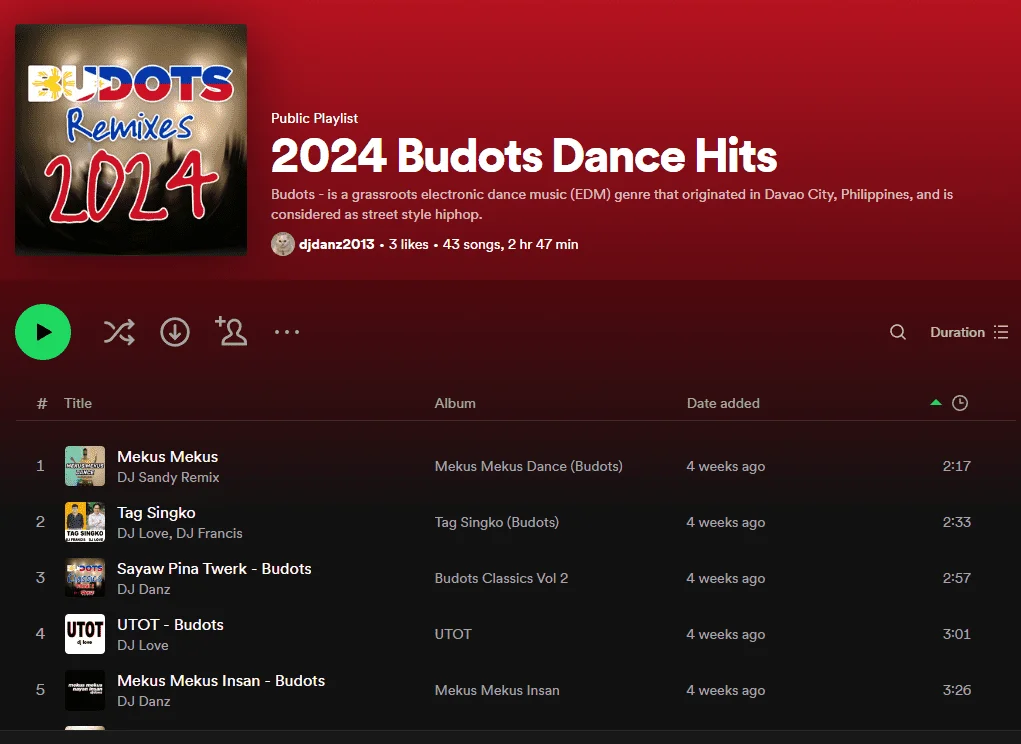Viewport: 1021px width, 744px height.
Task: Click the Budots playlist description text
Action: click(612, 204)
